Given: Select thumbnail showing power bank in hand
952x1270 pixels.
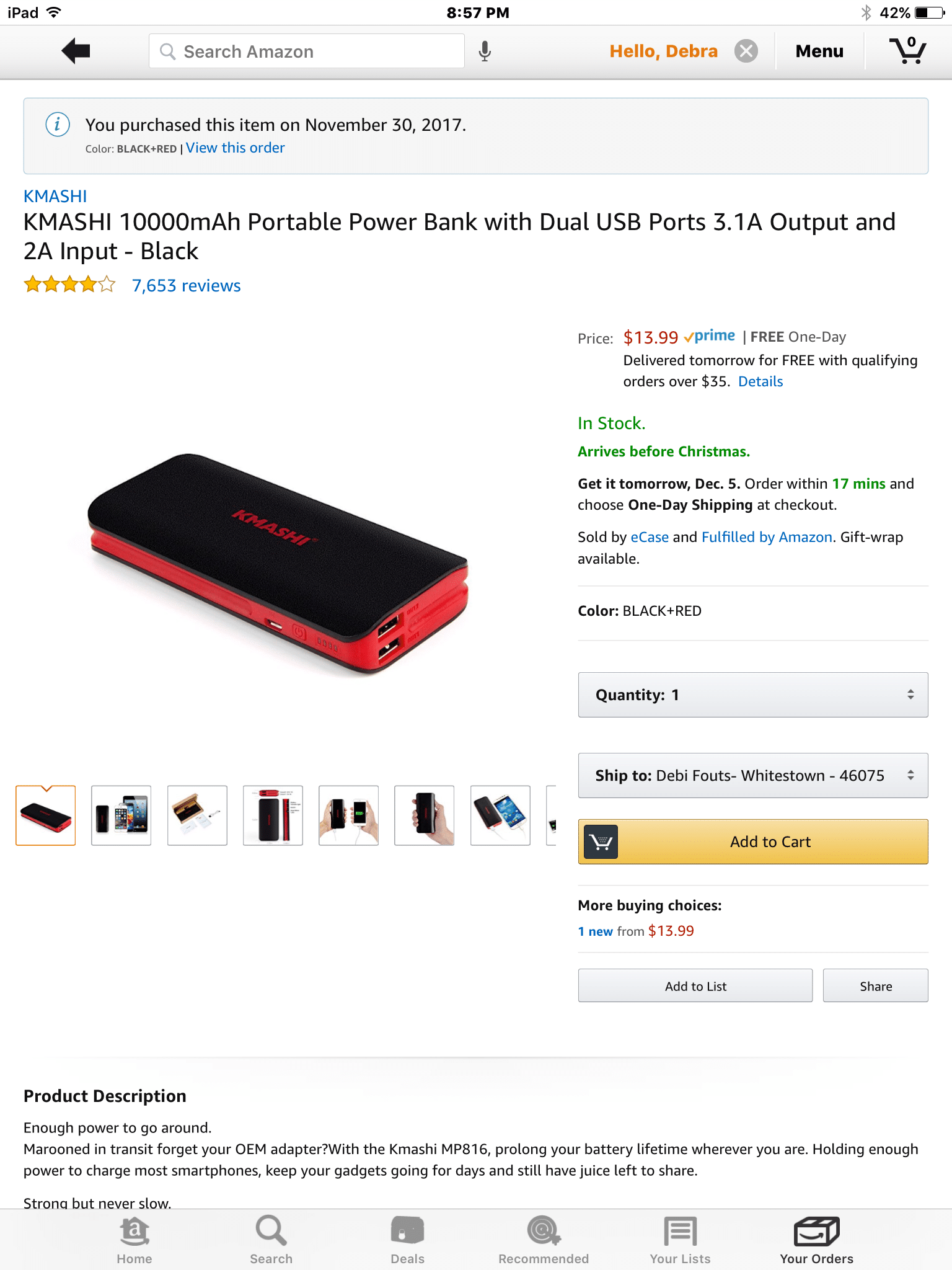Looking at the screenshot, I should pyautogui.click(x=425, y=815).
